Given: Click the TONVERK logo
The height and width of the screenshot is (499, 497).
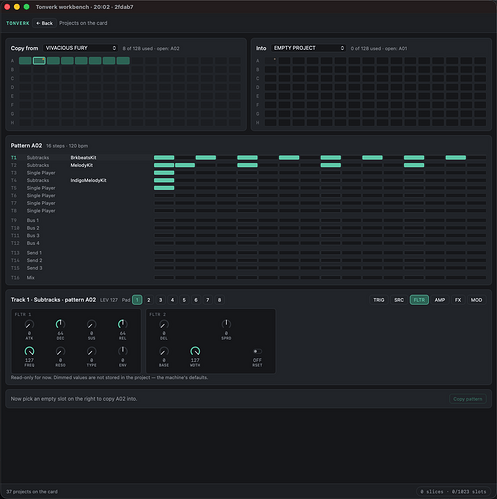Looking at the screenshot, I should [18, 23].
